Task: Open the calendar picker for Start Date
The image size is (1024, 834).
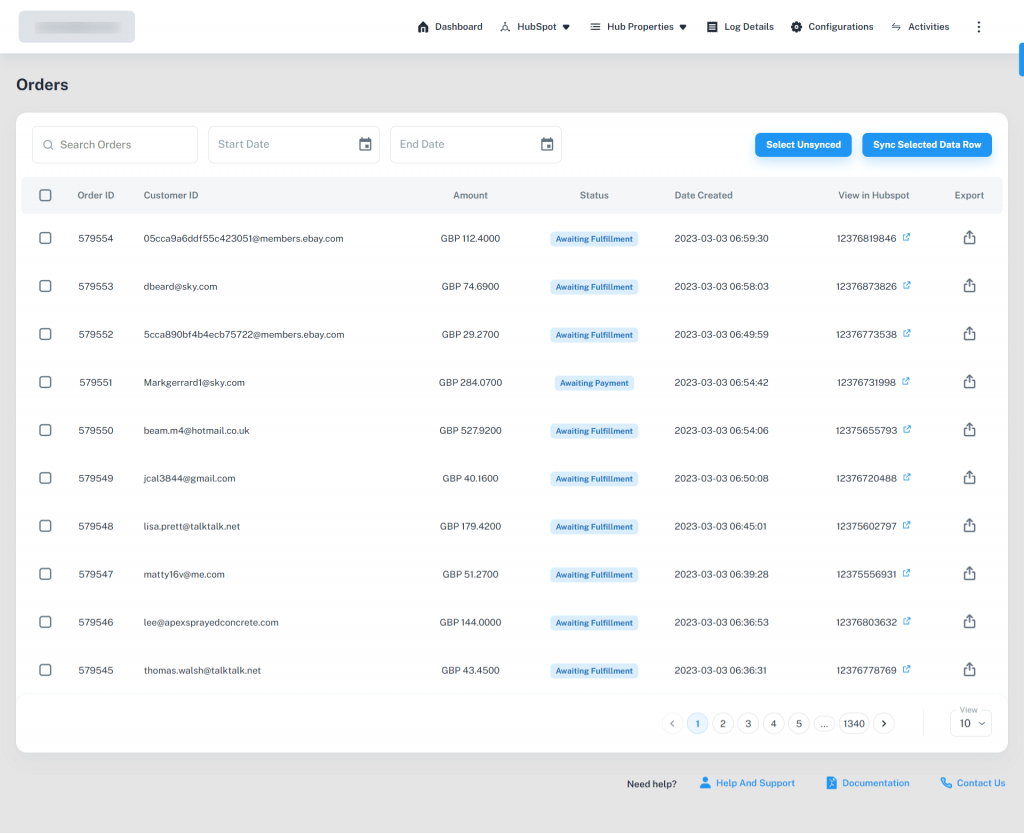Action: coord(365,144)
